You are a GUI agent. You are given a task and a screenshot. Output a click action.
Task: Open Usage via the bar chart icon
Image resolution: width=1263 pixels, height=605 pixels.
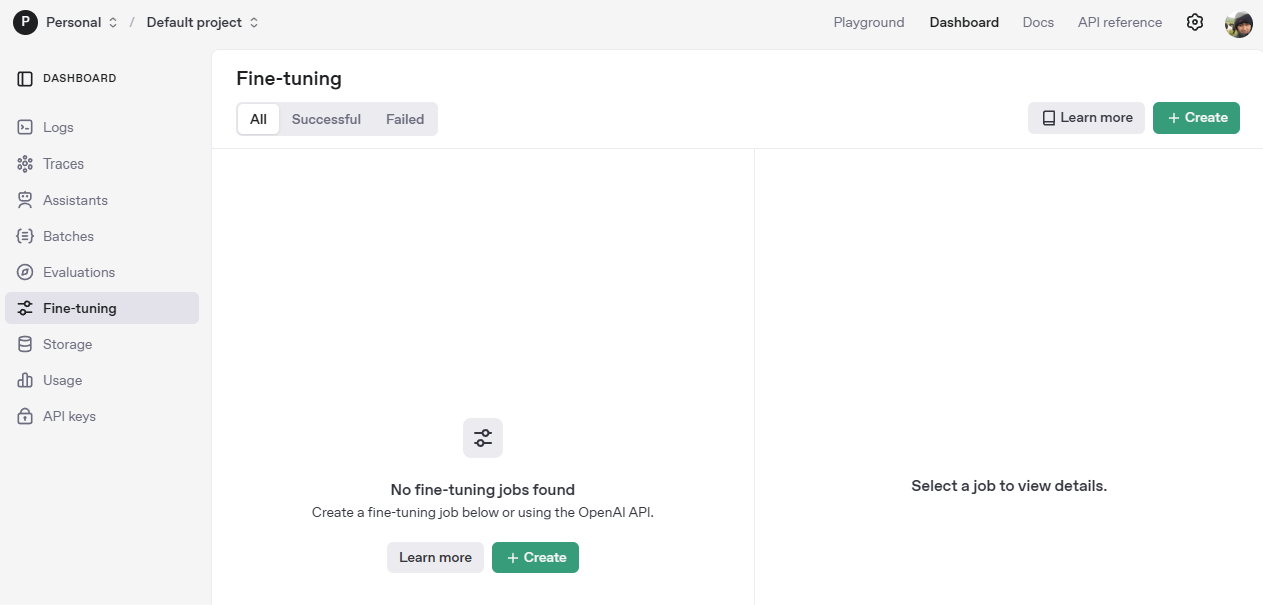[x=25, y=380]
